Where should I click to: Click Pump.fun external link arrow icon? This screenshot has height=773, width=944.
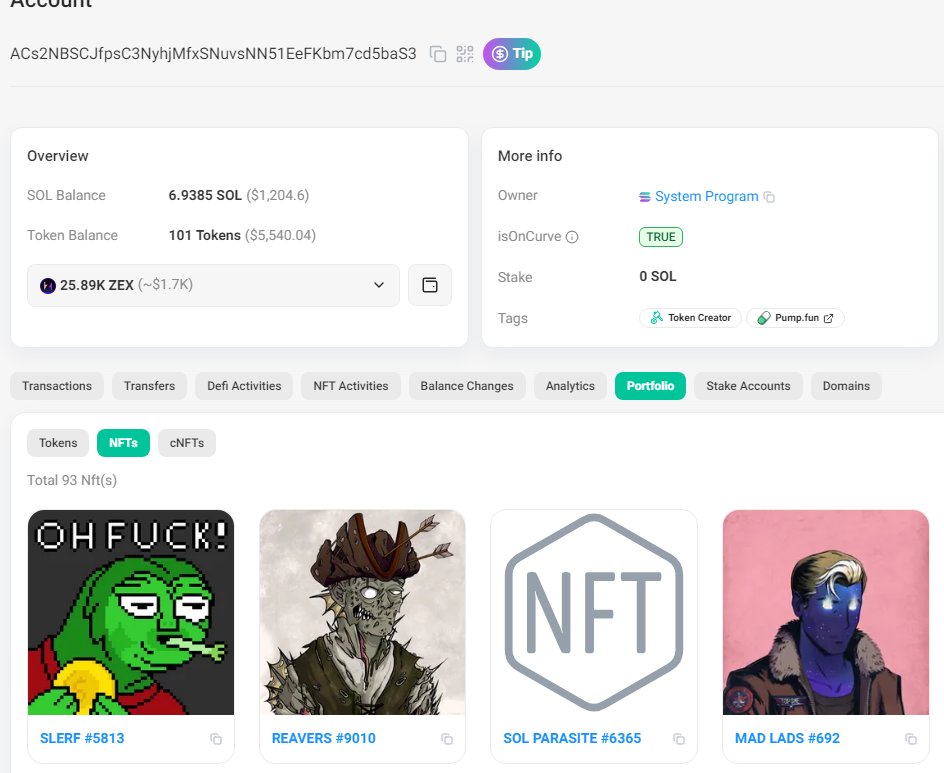click(x=828, y=318)
